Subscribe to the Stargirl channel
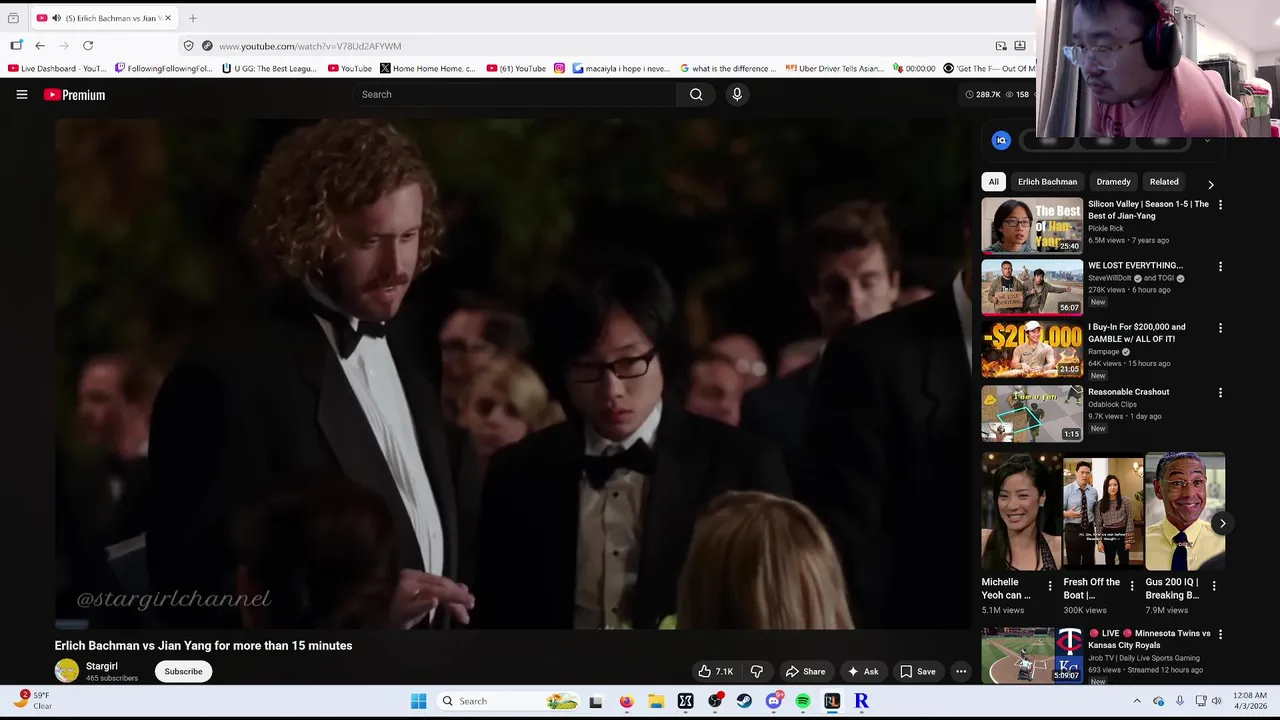The height and width of the screenshot is (720, 1280). click(x=183, y=671)
